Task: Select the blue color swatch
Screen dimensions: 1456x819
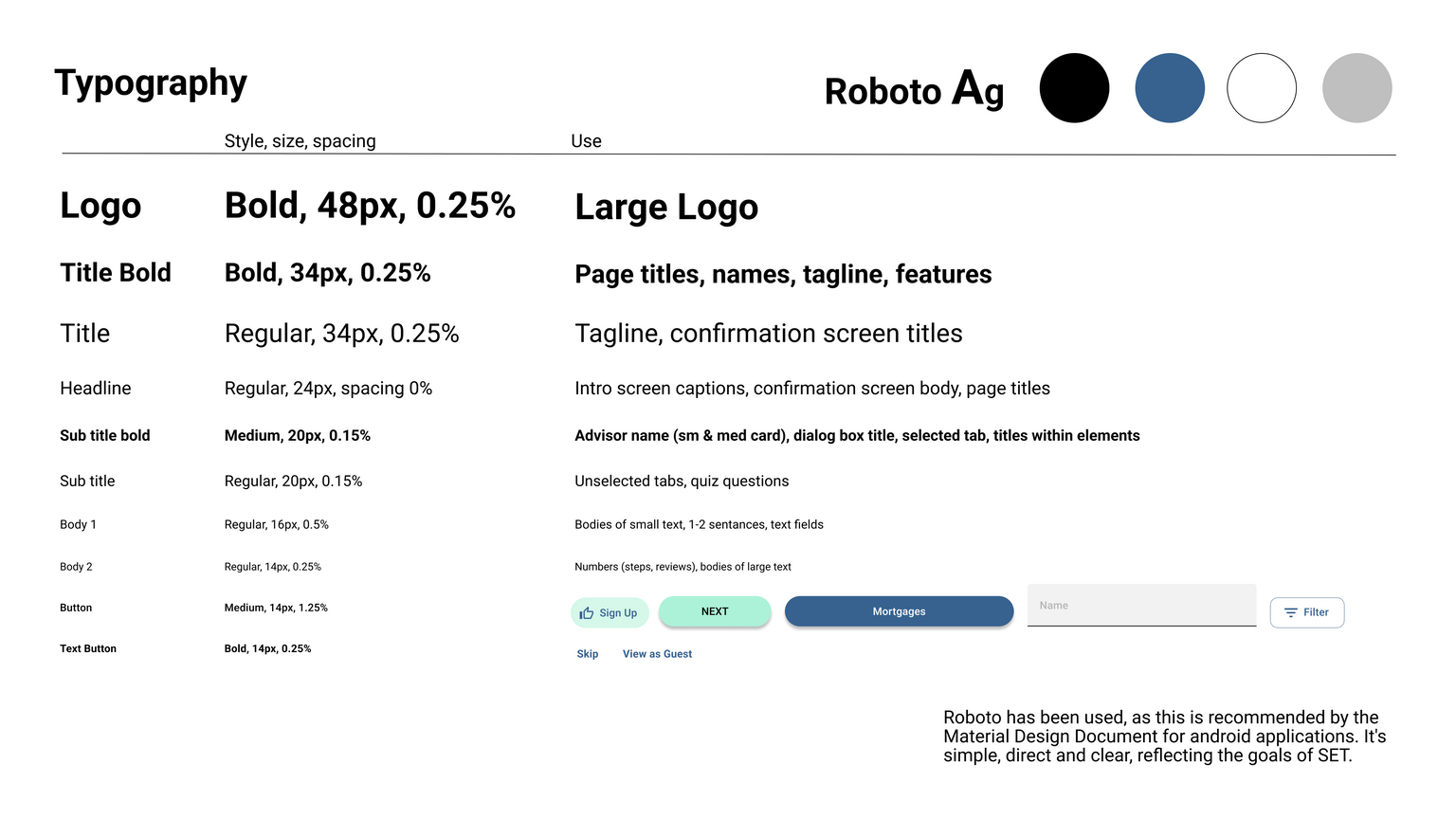Action: 1170,88
